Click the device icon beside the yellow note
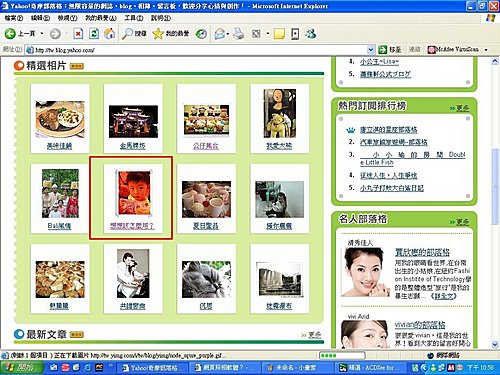The width and height of the screenshot is (500, 375). 295,33
